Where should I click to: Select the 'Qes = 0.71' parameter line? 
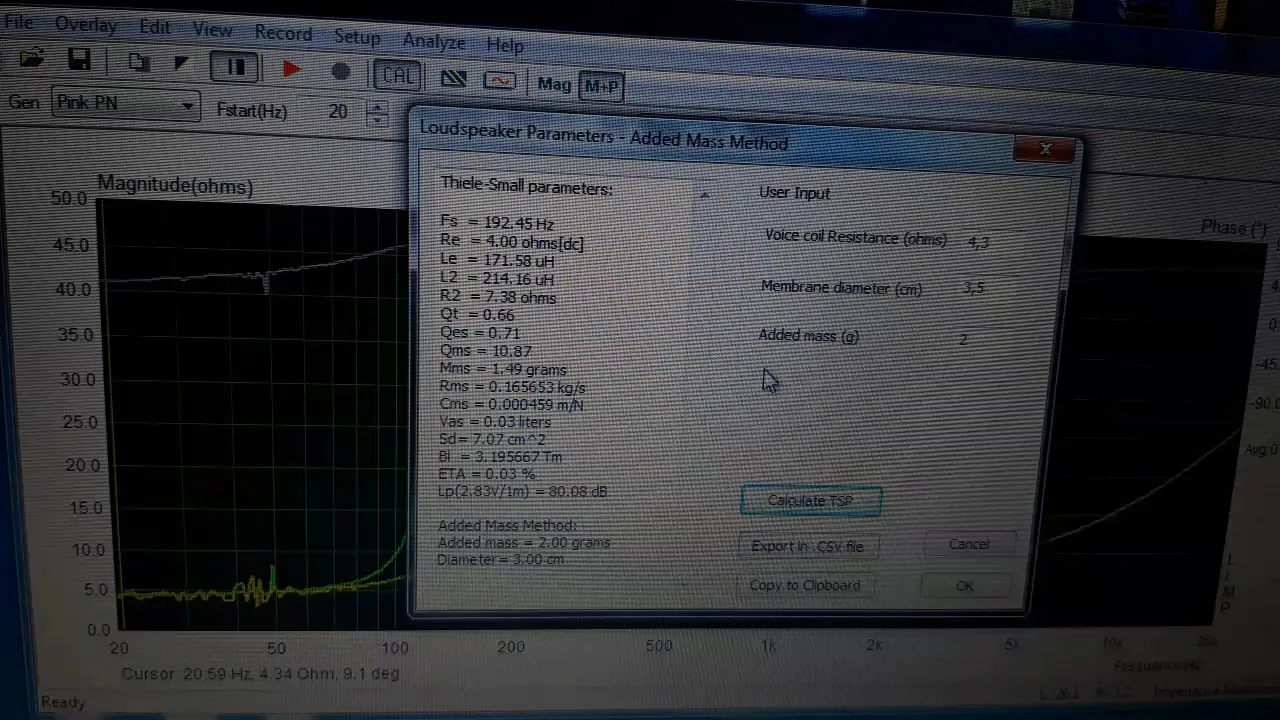pos(480,333)
